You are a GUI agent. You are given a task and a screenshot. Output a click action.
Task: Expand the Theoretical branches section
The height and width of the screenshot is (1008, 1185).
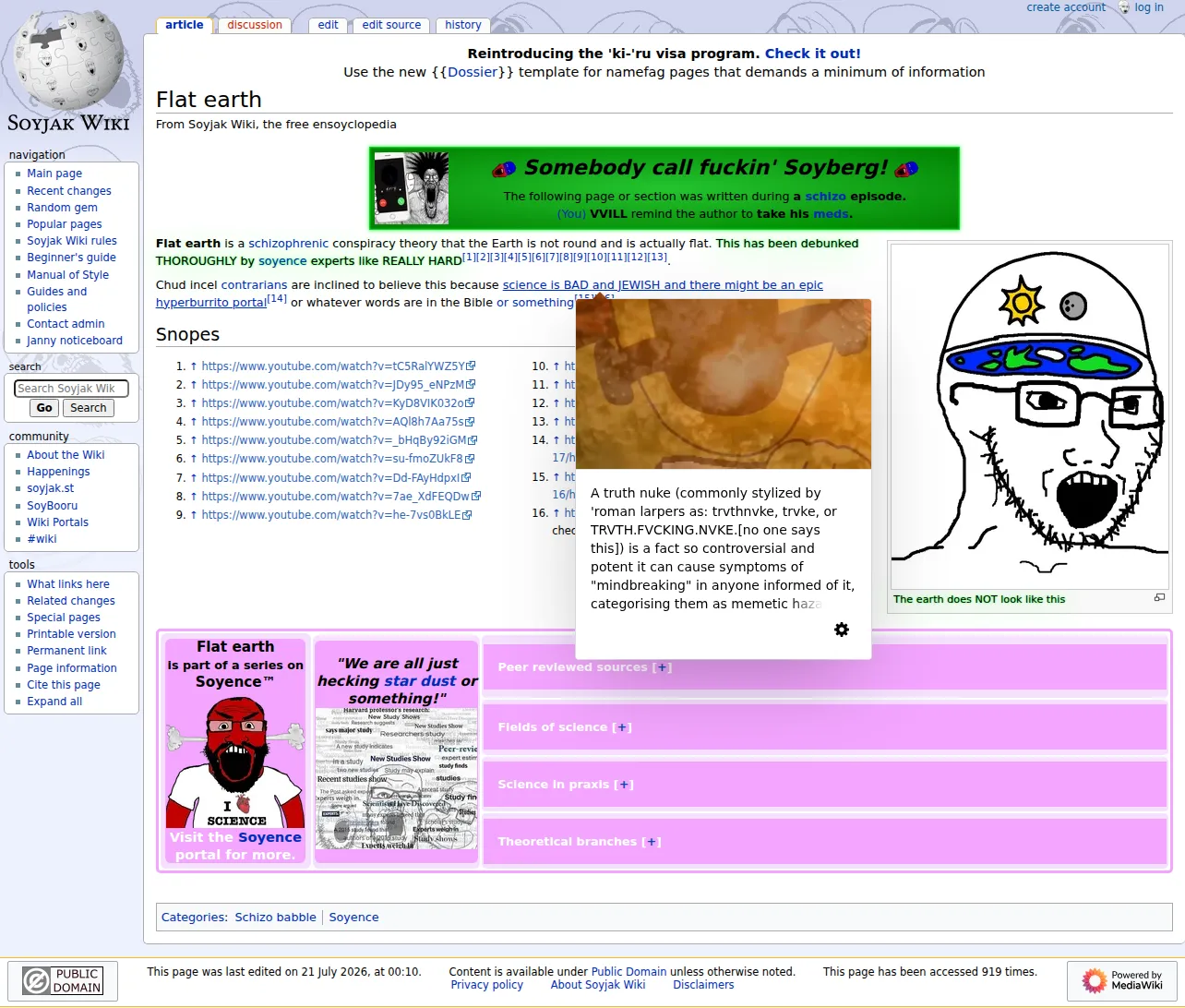pyautogui.click(x=651, y=842)
